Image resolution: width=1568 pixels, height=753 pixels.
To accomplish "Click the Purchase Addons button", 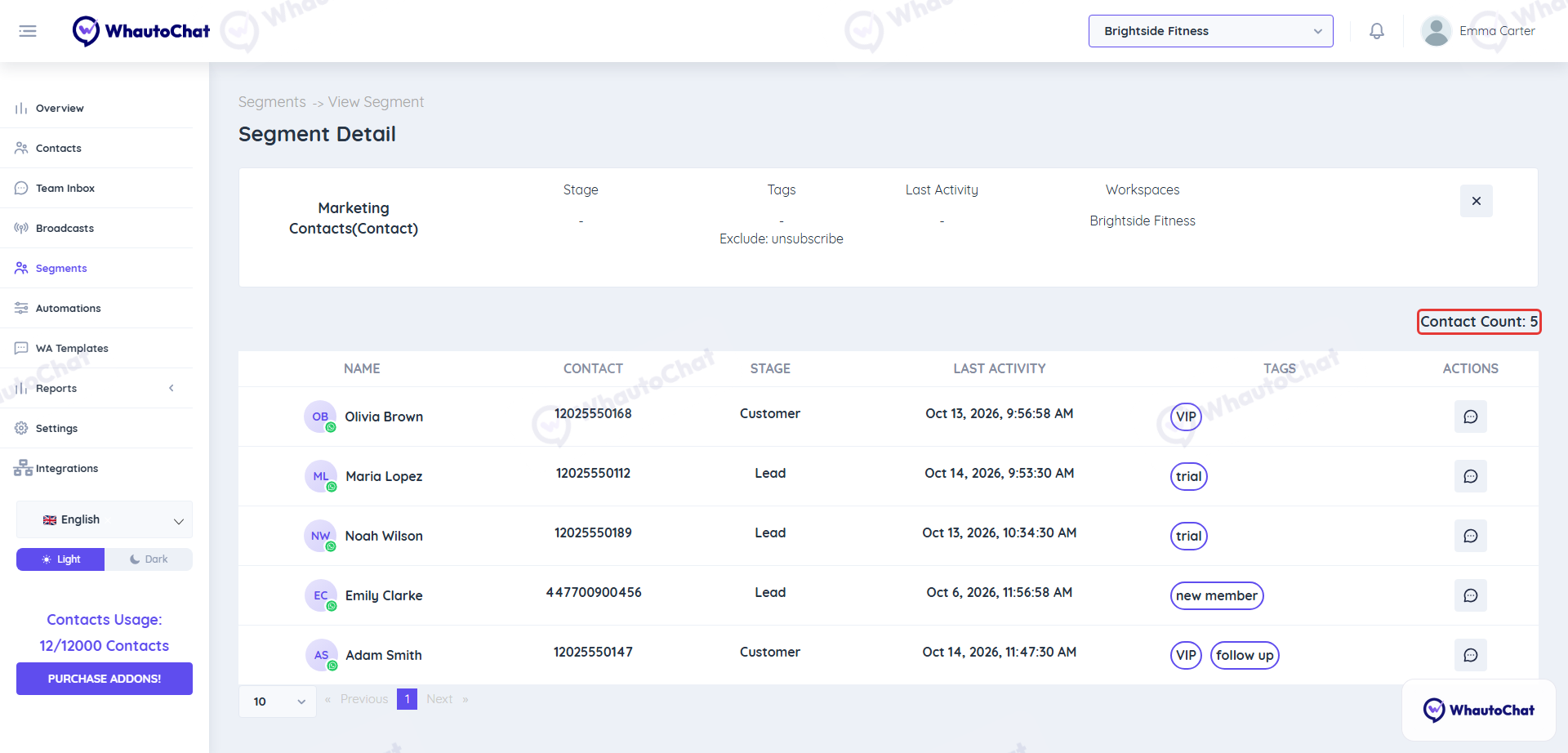I will pyautogui.click(x=105, y=679).
